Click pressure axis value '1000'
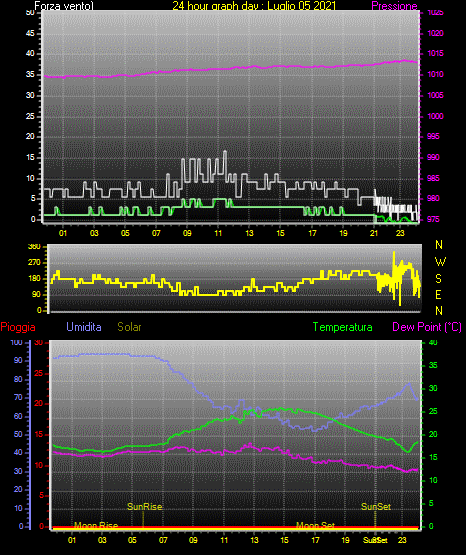Image resolution: width=466 pixels, height=555 pixels. [x=435, y=116]
